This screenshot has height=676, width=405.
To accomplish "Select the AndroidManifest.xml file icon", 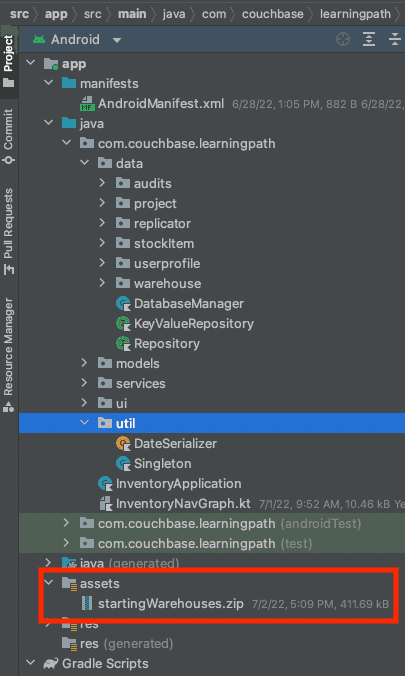I will coord(88,103).
